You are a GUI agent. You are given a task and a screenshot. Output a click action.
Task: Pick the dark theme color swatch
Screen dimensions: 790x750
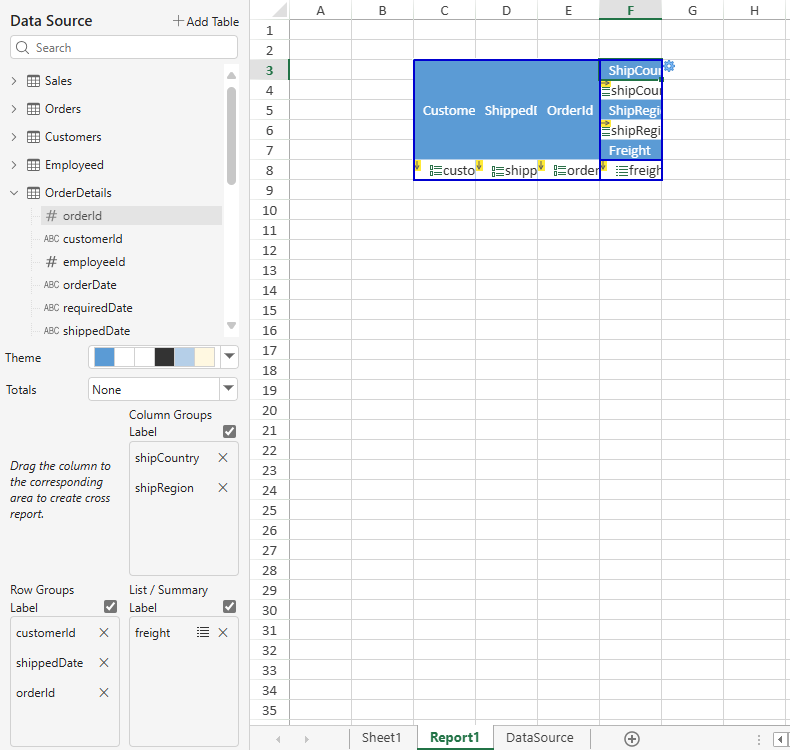pyautogui.click(x=164, y=357)
